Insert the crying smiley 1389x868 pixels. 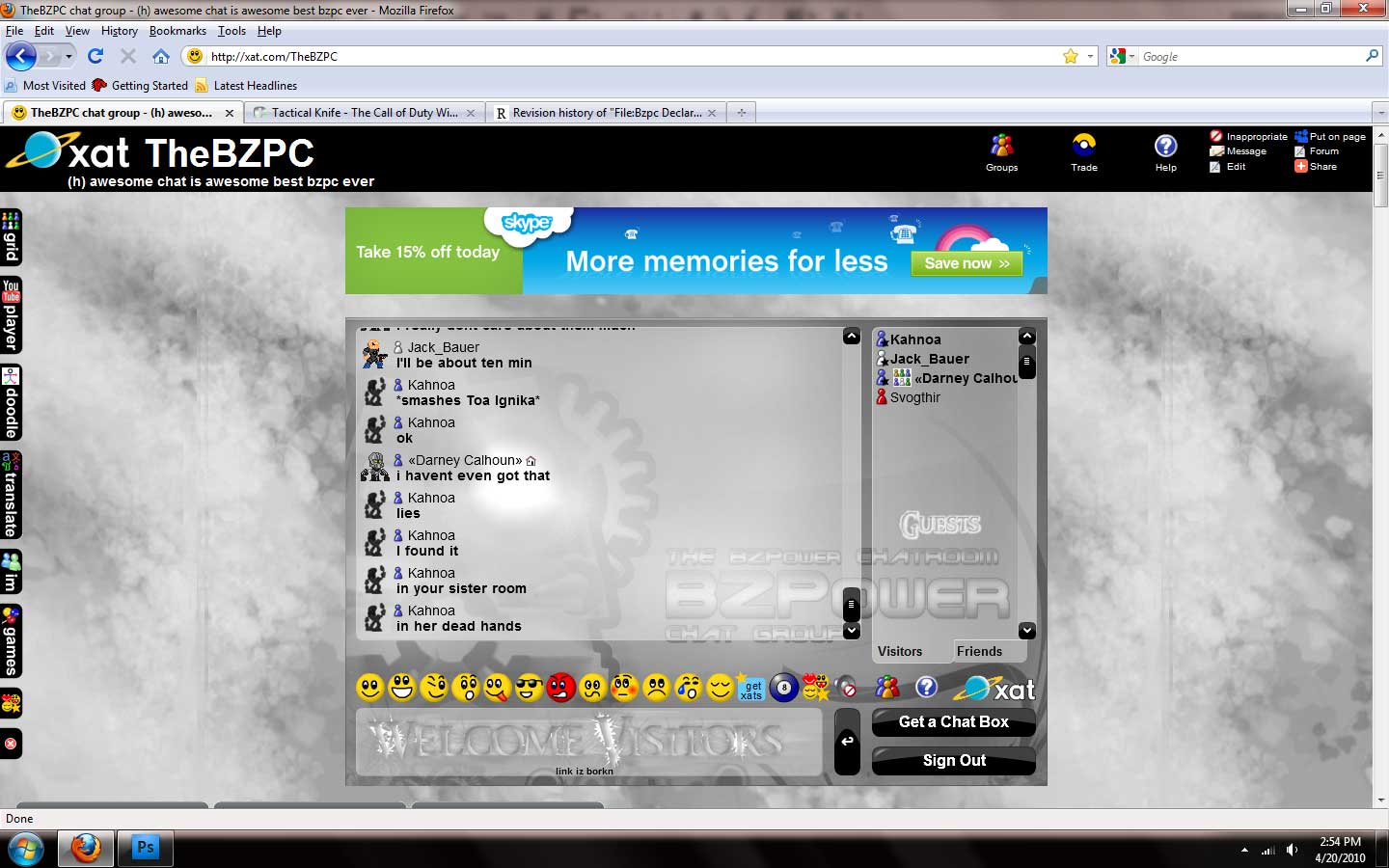tap(689, 688)
